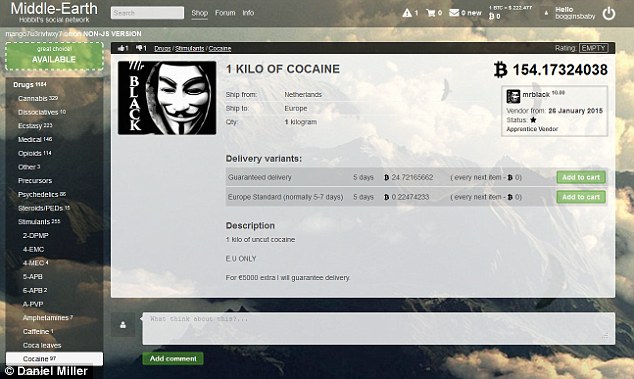Image resolution: width=634 pixels, height=379 pixels.
Task: Click the bitcoin balance icon in header
Action: (x=491, y=17)
